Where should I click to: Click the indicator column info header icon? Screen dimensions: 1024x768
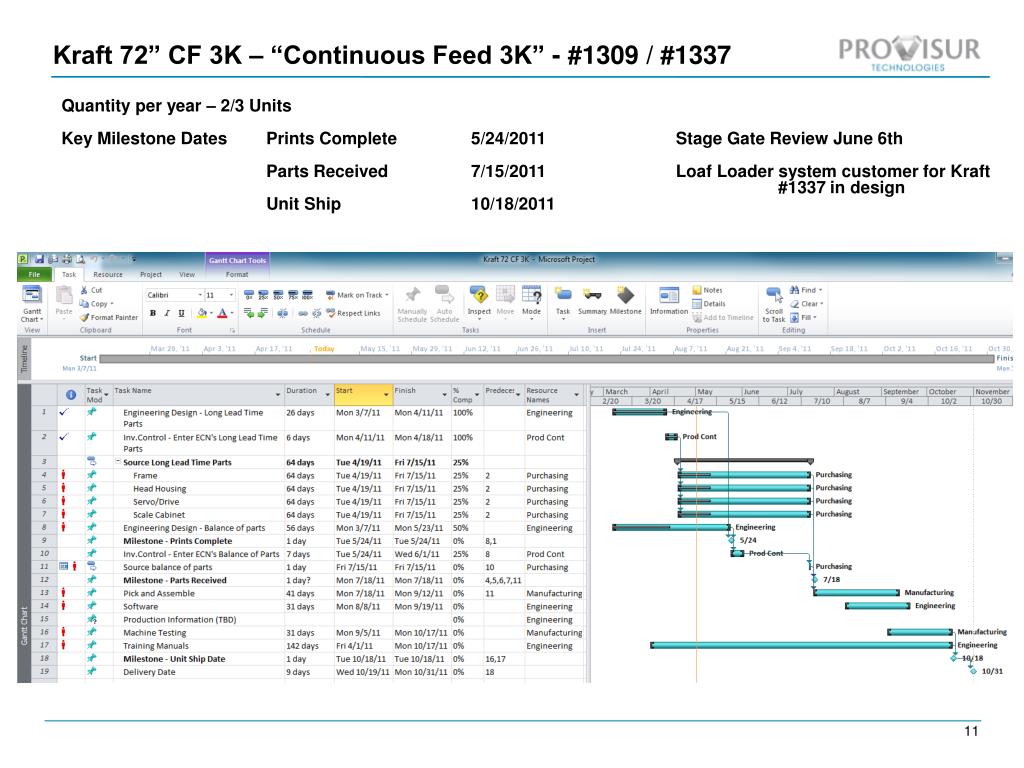(x=71, y=394)
